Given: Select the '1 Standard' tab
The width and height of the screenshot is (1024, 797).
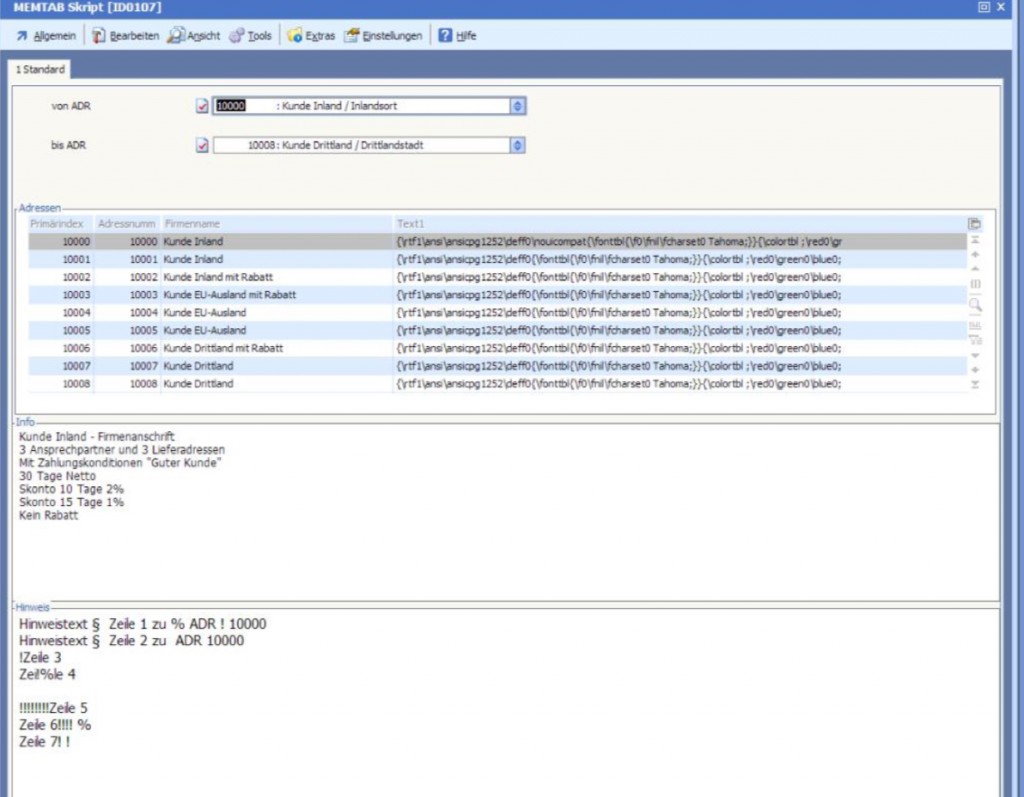Looking at the screenshot, I should [x=41, y=70].
